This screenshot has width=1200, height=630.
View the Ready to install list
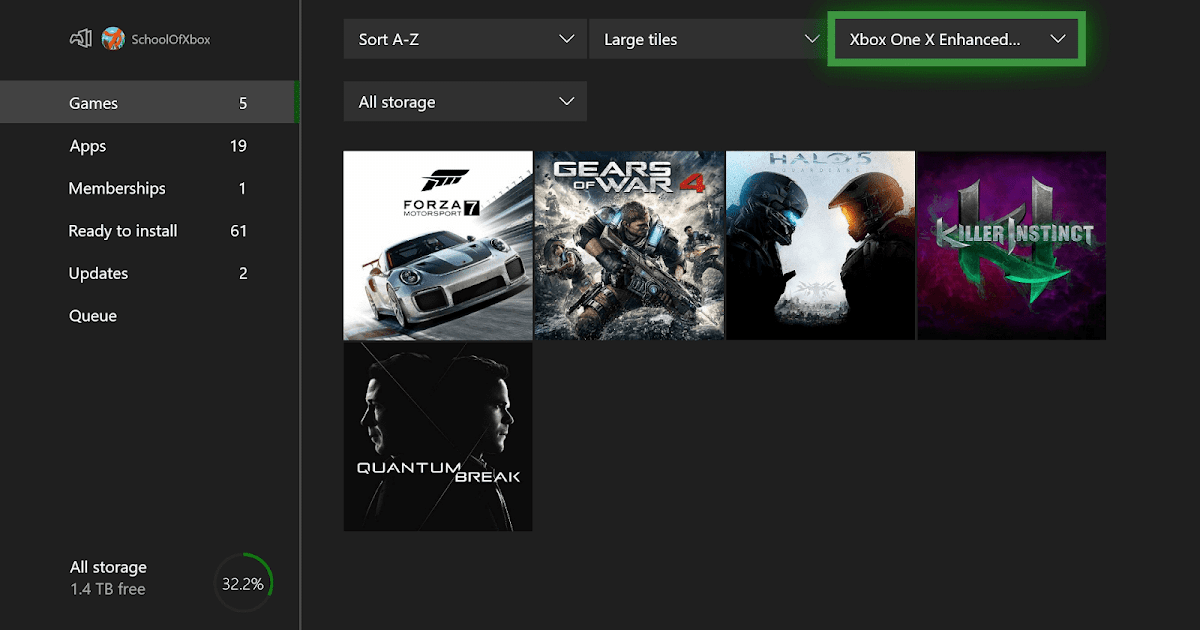(x=123, y=231)
